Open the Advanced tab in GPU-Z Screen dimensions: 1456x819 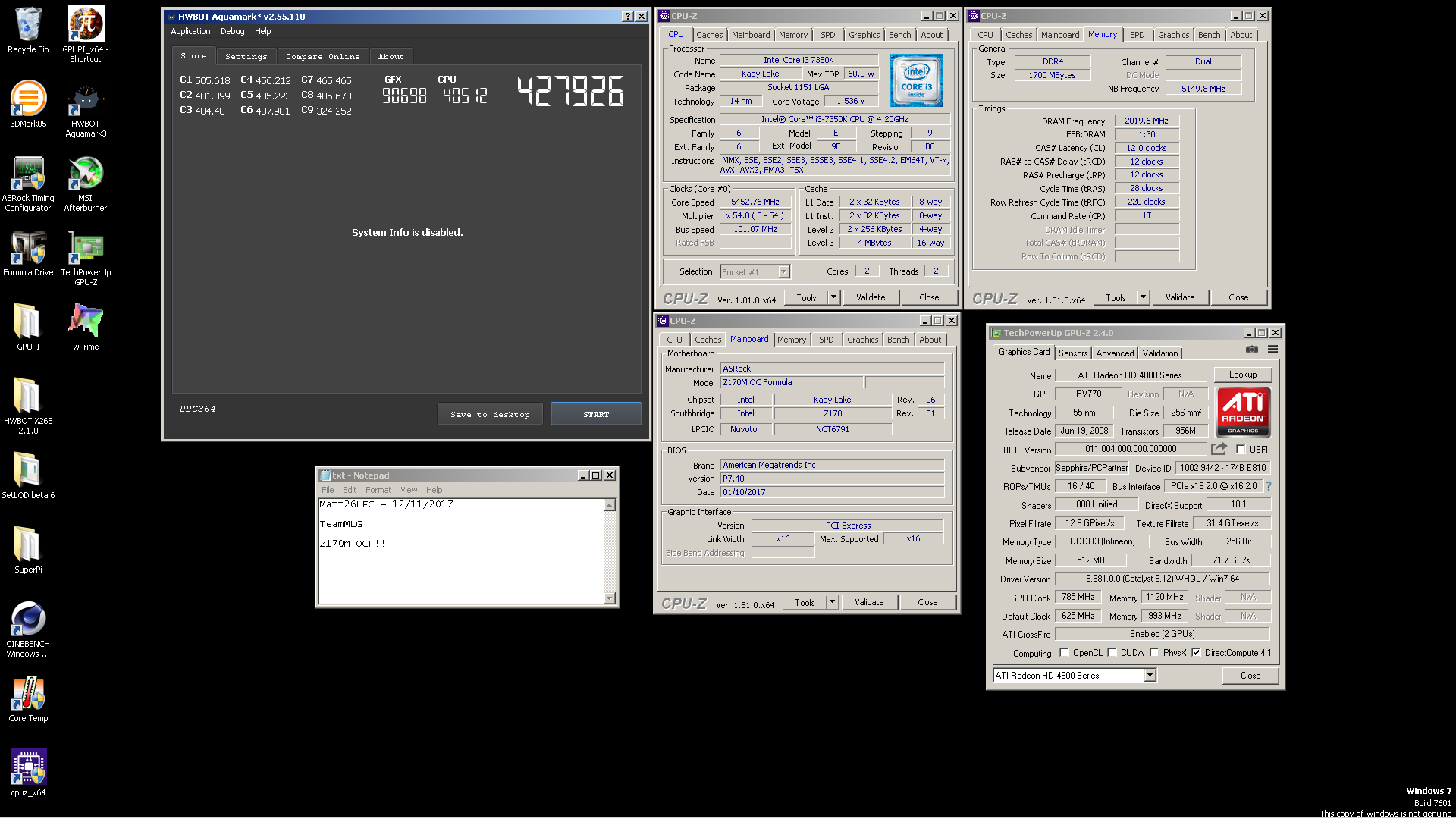(1115, 353)
